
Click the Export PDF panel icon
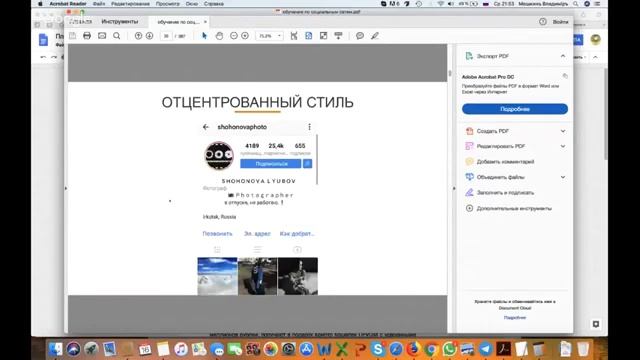(469, 56)
